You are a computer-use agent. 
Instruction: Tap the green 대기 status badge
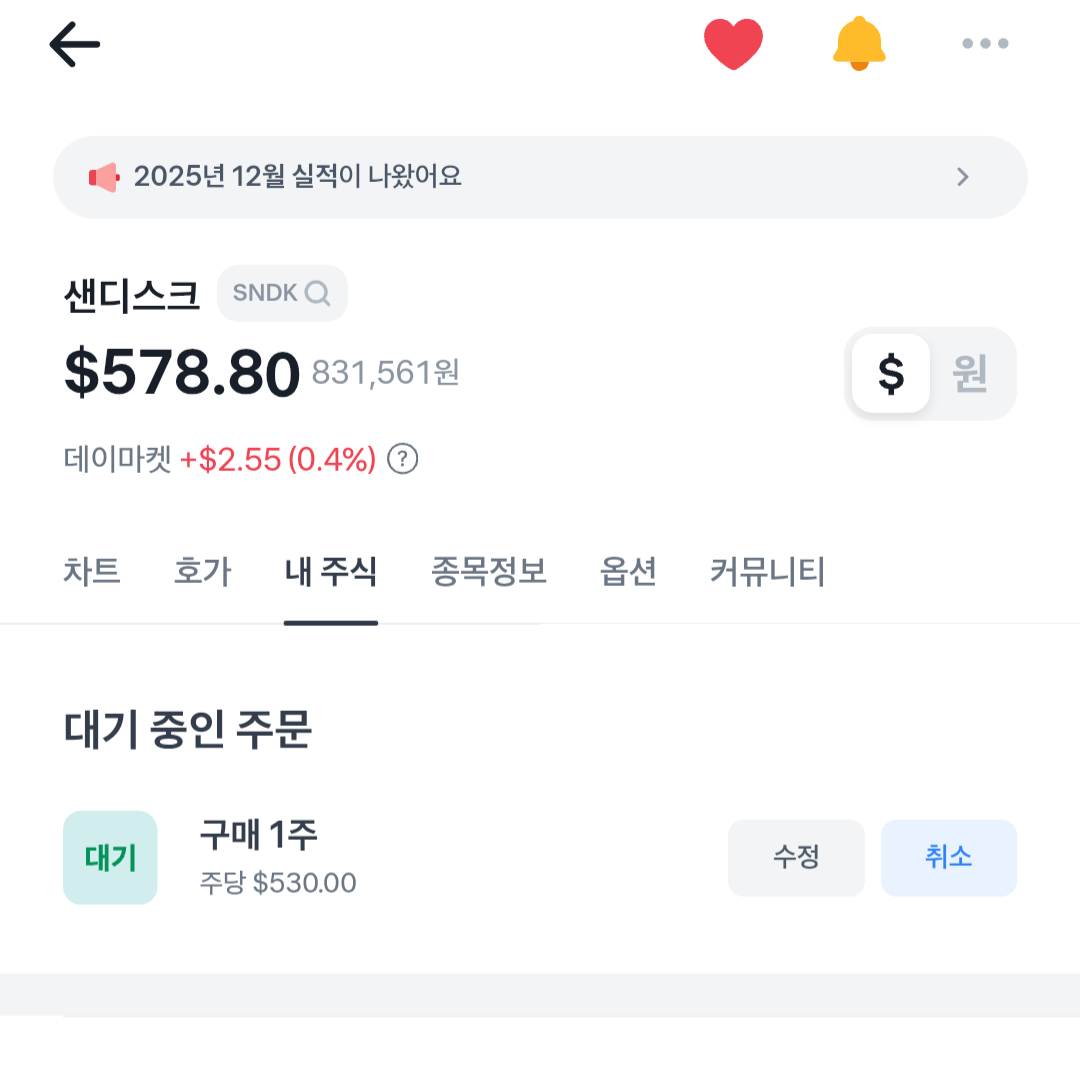click(x=110, y=858)
